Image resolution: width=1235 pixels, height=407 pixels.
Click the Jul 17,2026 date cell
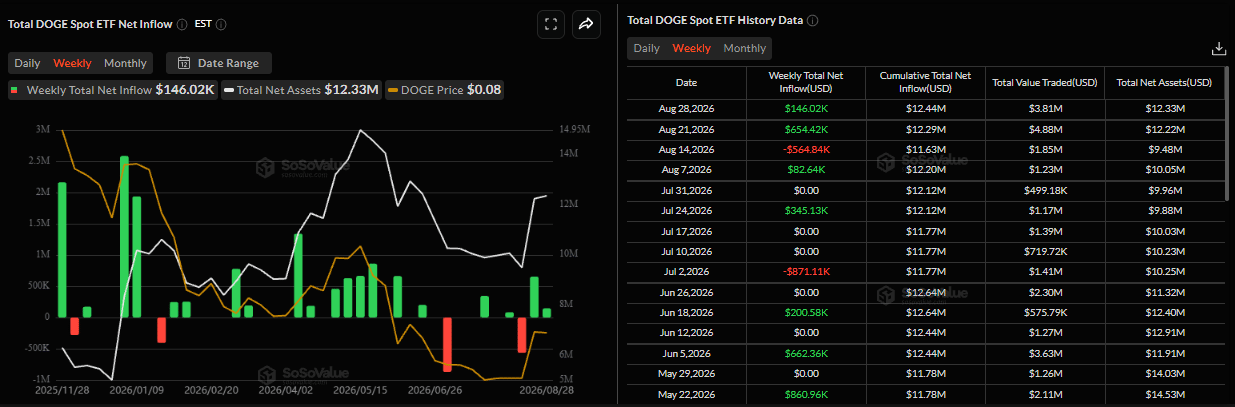[686, 231]
